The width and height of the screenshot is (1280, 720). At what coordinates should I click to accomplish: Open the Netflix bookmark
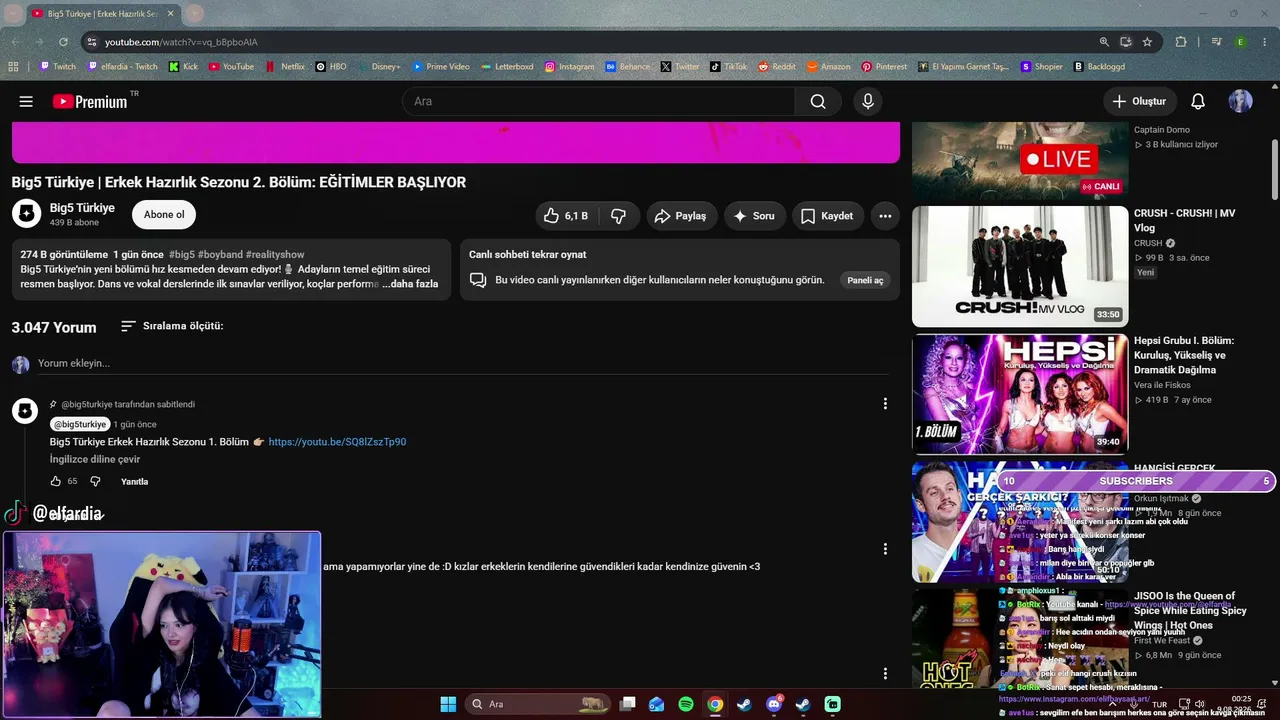(285, 67)
